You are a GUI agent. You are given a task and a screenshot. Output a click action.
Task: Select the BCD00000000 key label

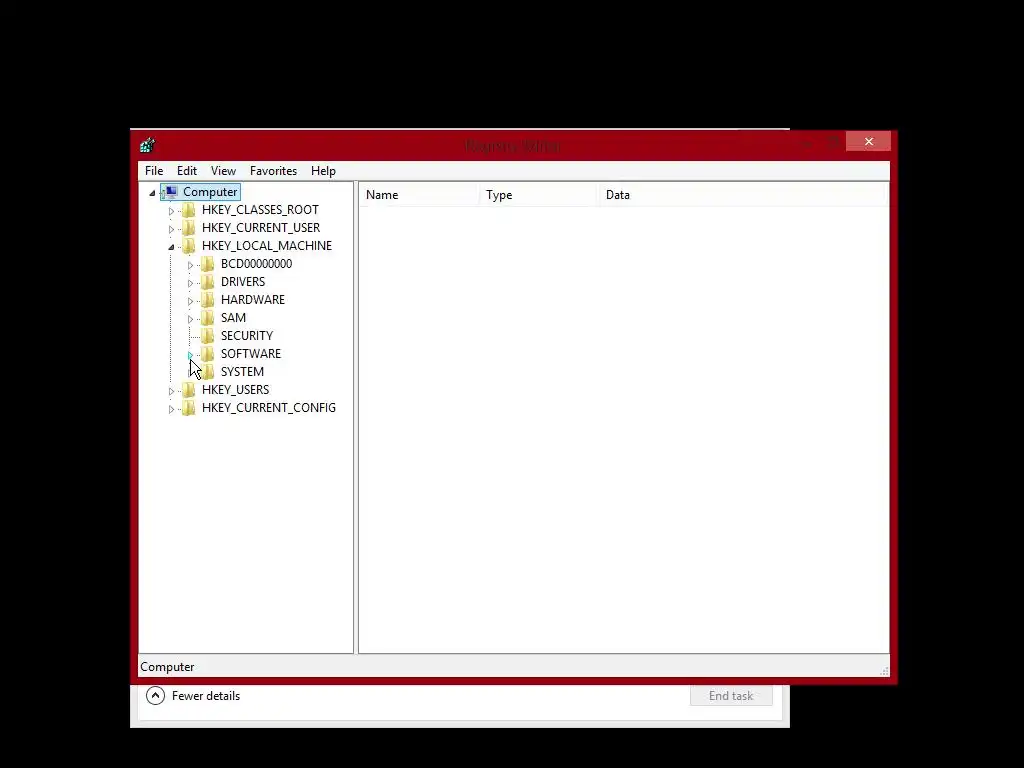point(256,263)
